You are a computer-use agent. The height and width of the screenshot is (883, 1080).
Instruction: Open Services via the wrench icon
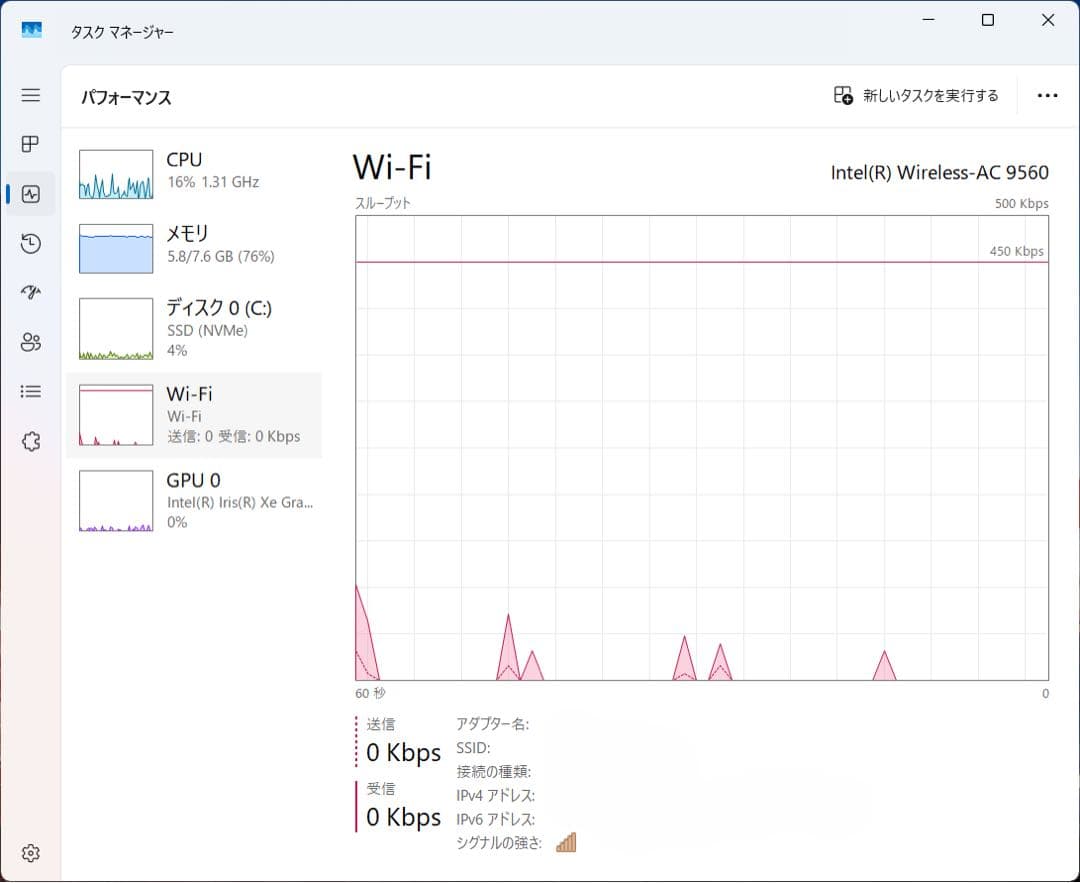pyautogui.click(x=30, y=440)
